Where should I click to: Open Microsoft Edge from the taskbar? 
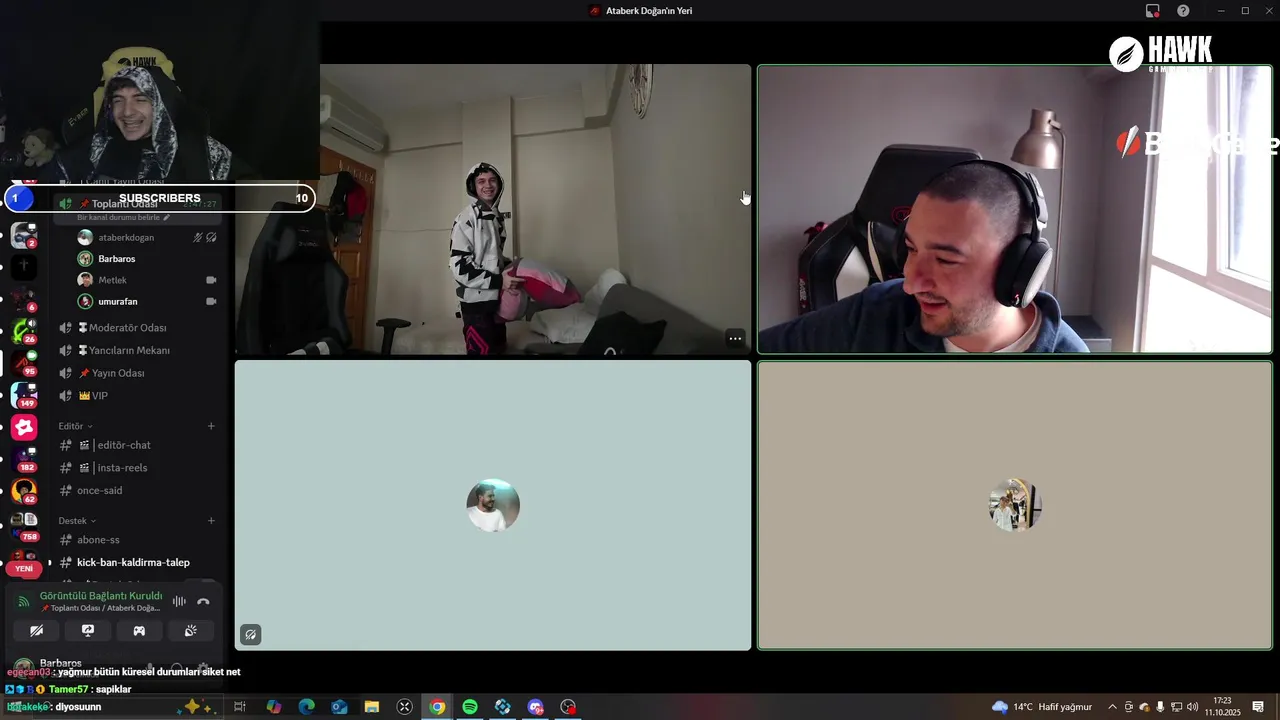tap(307, 707)
